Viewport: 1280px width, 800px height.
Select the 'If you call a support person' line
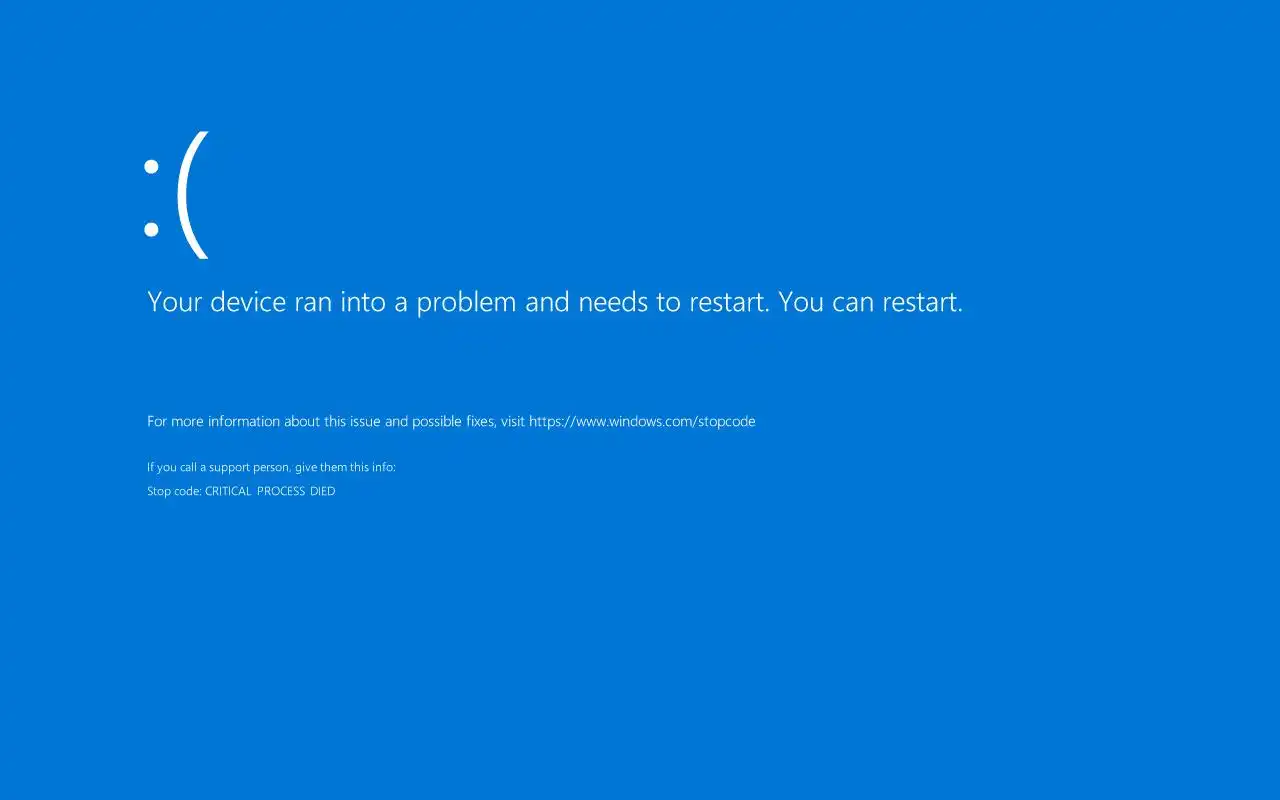coord(271,467)
